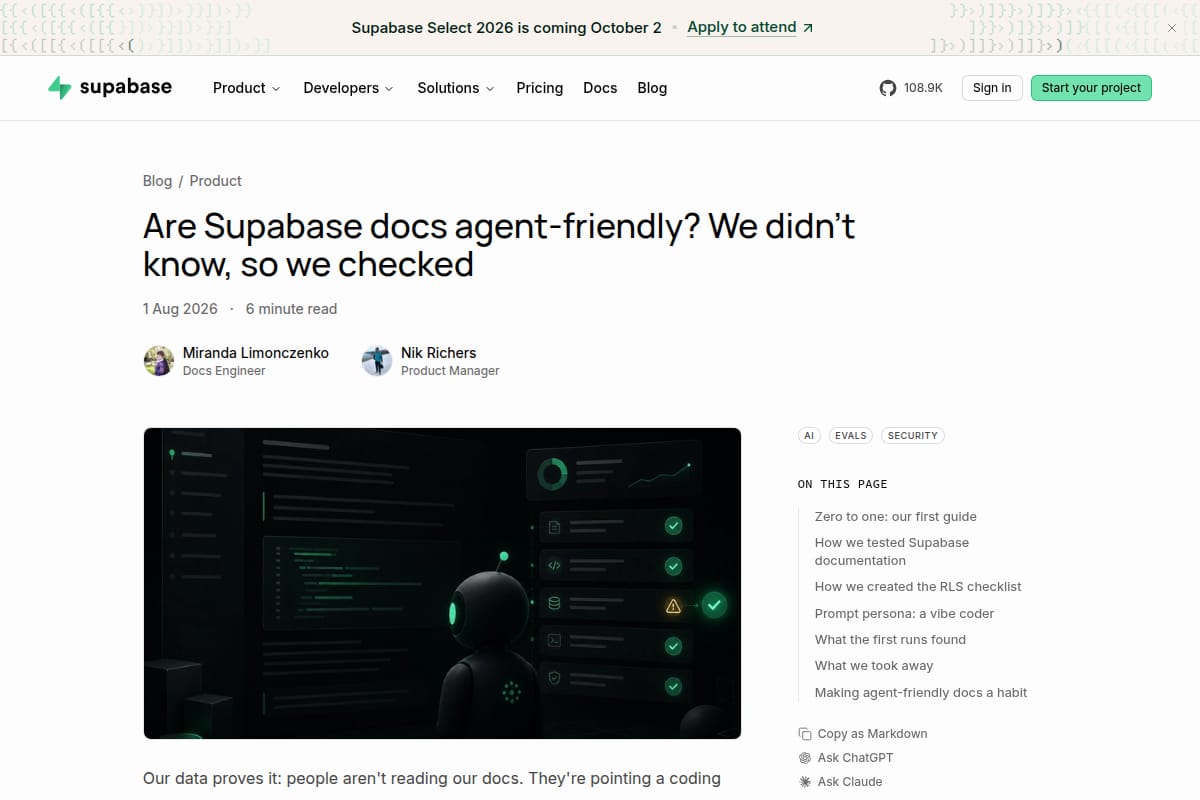This screenshot has width=1200, height=800.
Task: Click the Product breadcrumb link
Action: (x=216, y=181)
